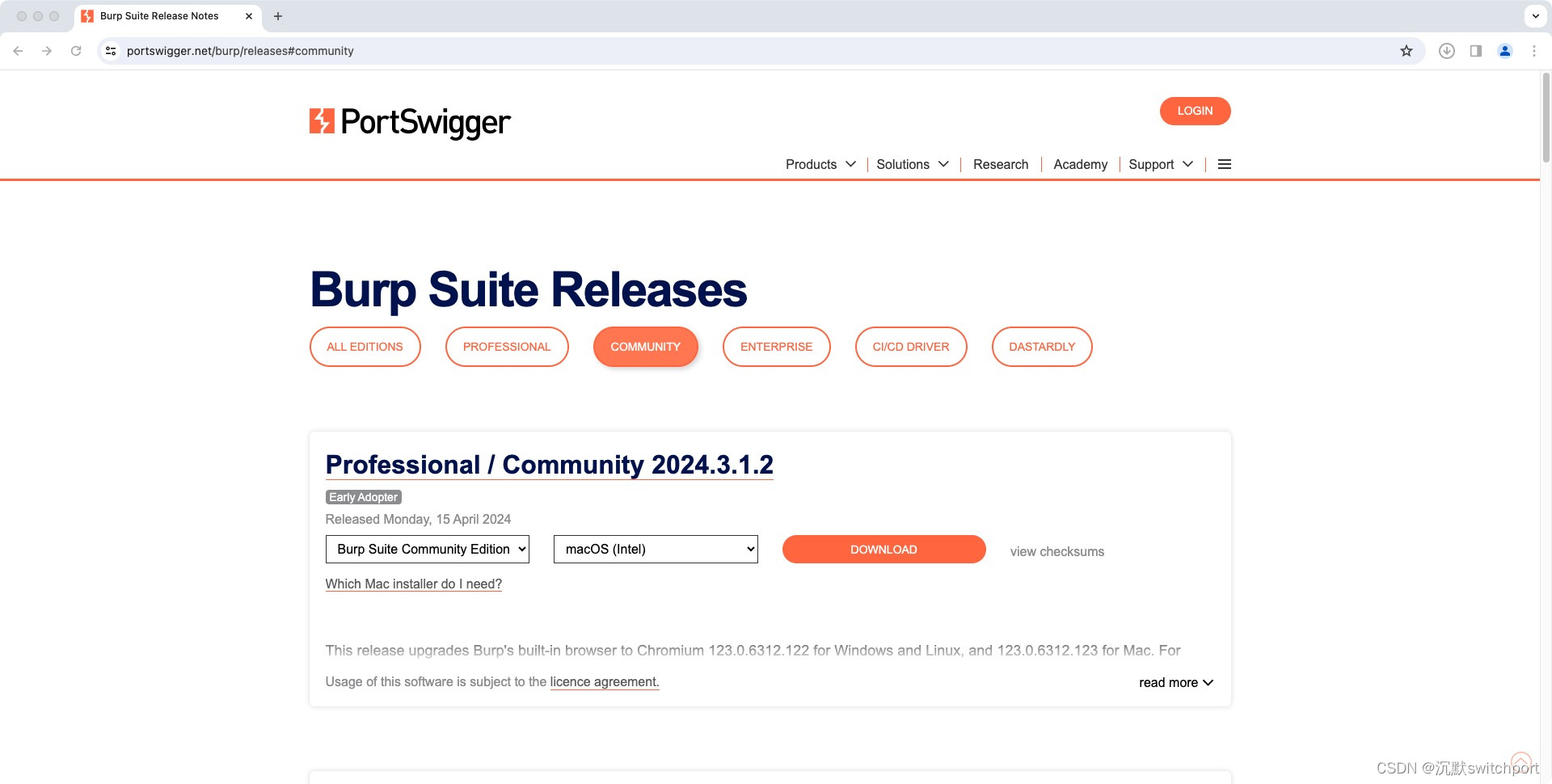This screenshot has width=1552, height=784.
Task: Click the address bar URL field
Action: (760, 51)
